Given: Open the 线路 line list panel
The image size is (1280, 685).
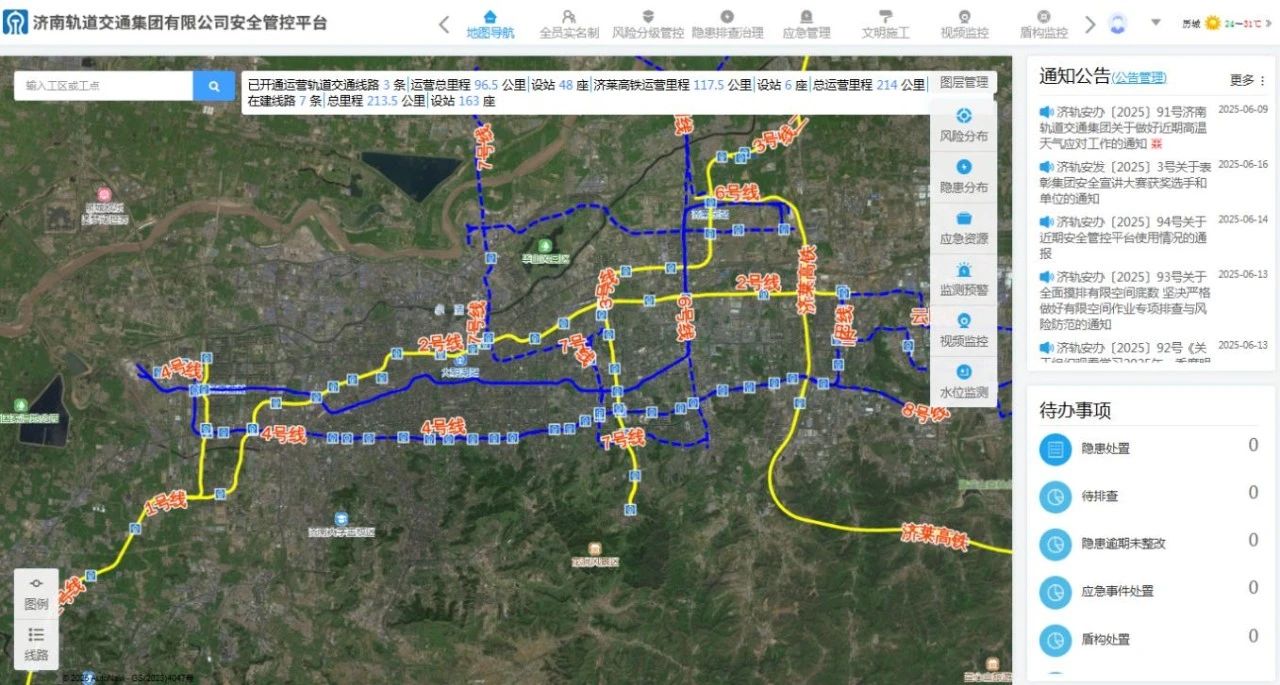Looking at the screenshot, I should (x=36, y=645).
